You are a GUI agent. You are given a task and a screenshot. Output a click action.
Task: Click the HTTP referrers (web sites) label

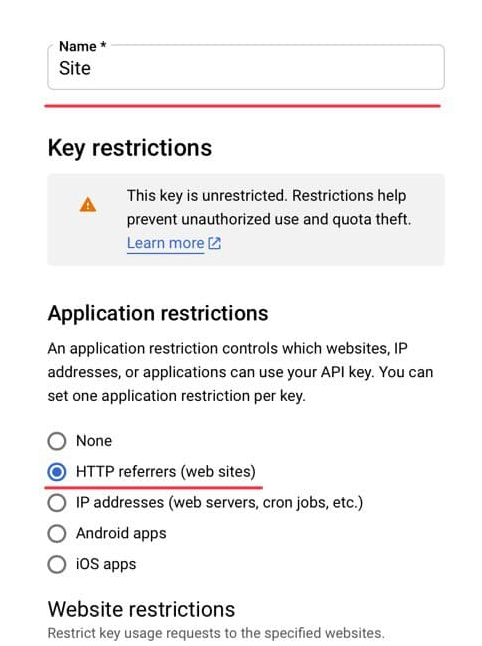166,472
